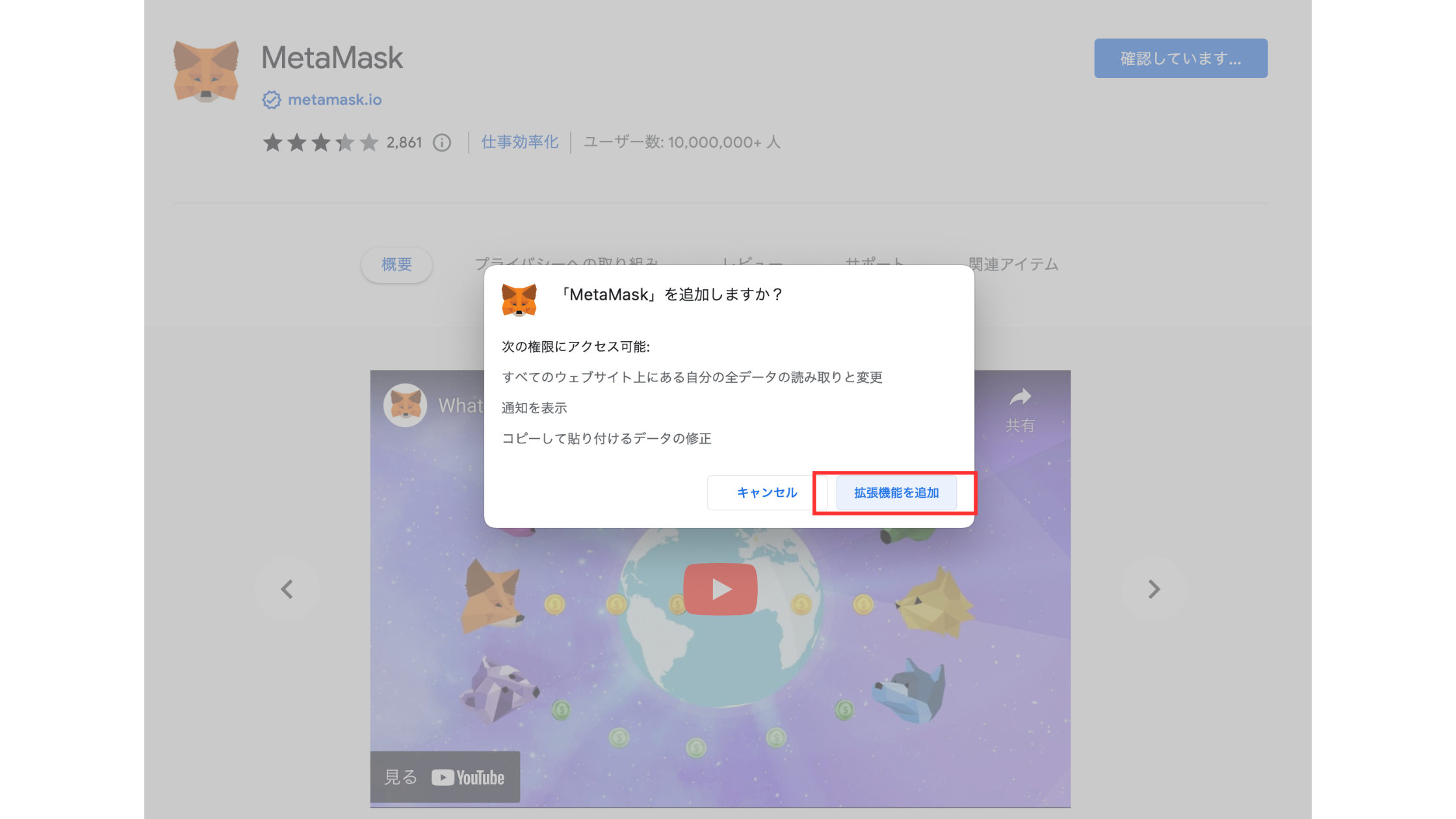Click the '見る YouTube' watch button

[x=445, y=777]
